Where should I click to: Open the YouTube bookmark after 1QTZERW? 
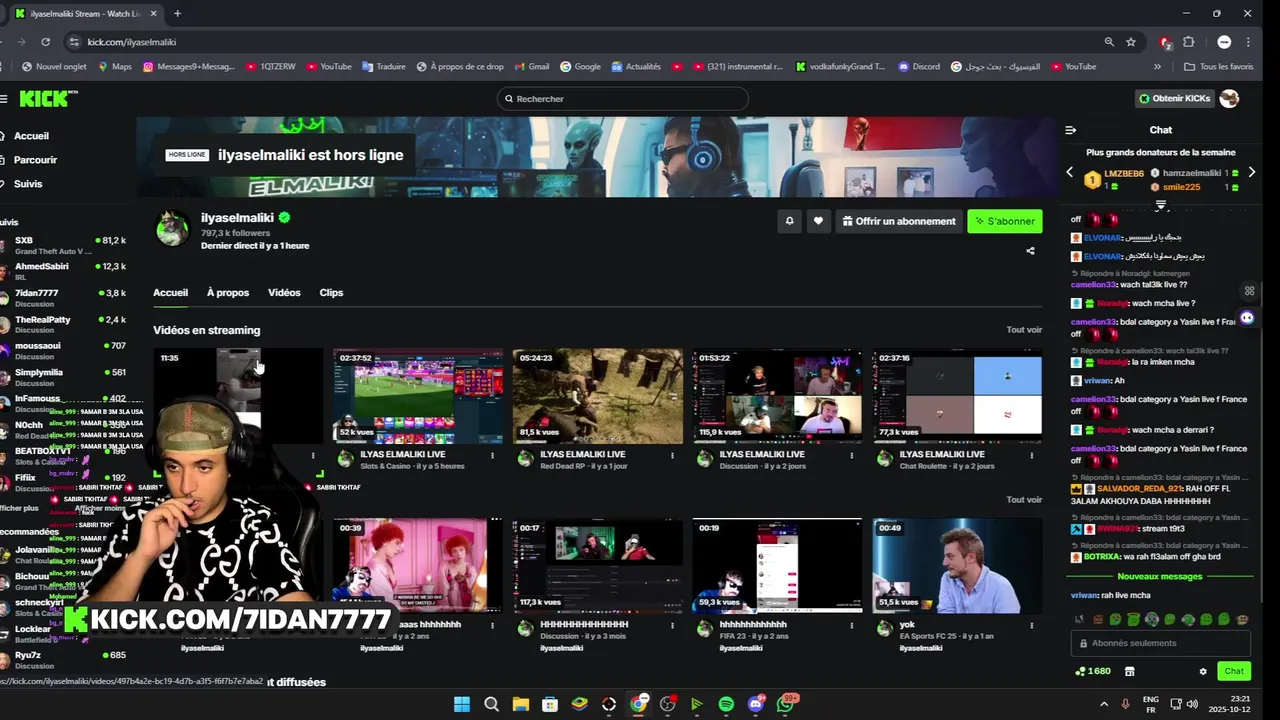click(329, 67)
